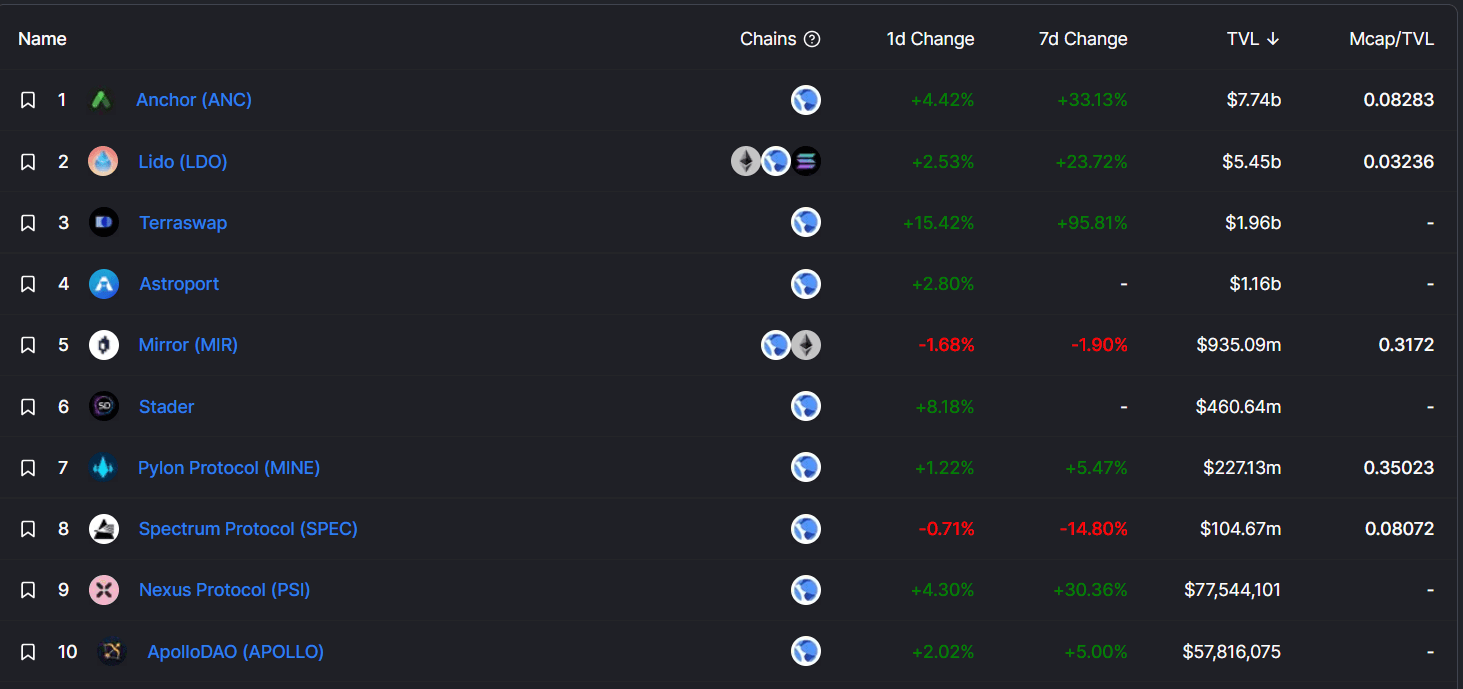Bookmark the ApolloDAO (APOLLO) row

(x=28, y=652)
